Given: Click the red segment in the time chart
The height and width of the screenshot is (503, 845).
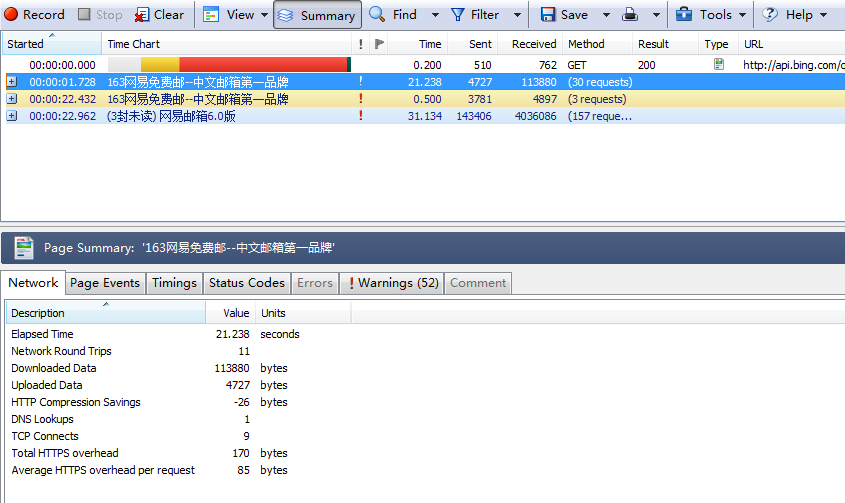Looking at the screenshot, I should [x=264, y=65].
